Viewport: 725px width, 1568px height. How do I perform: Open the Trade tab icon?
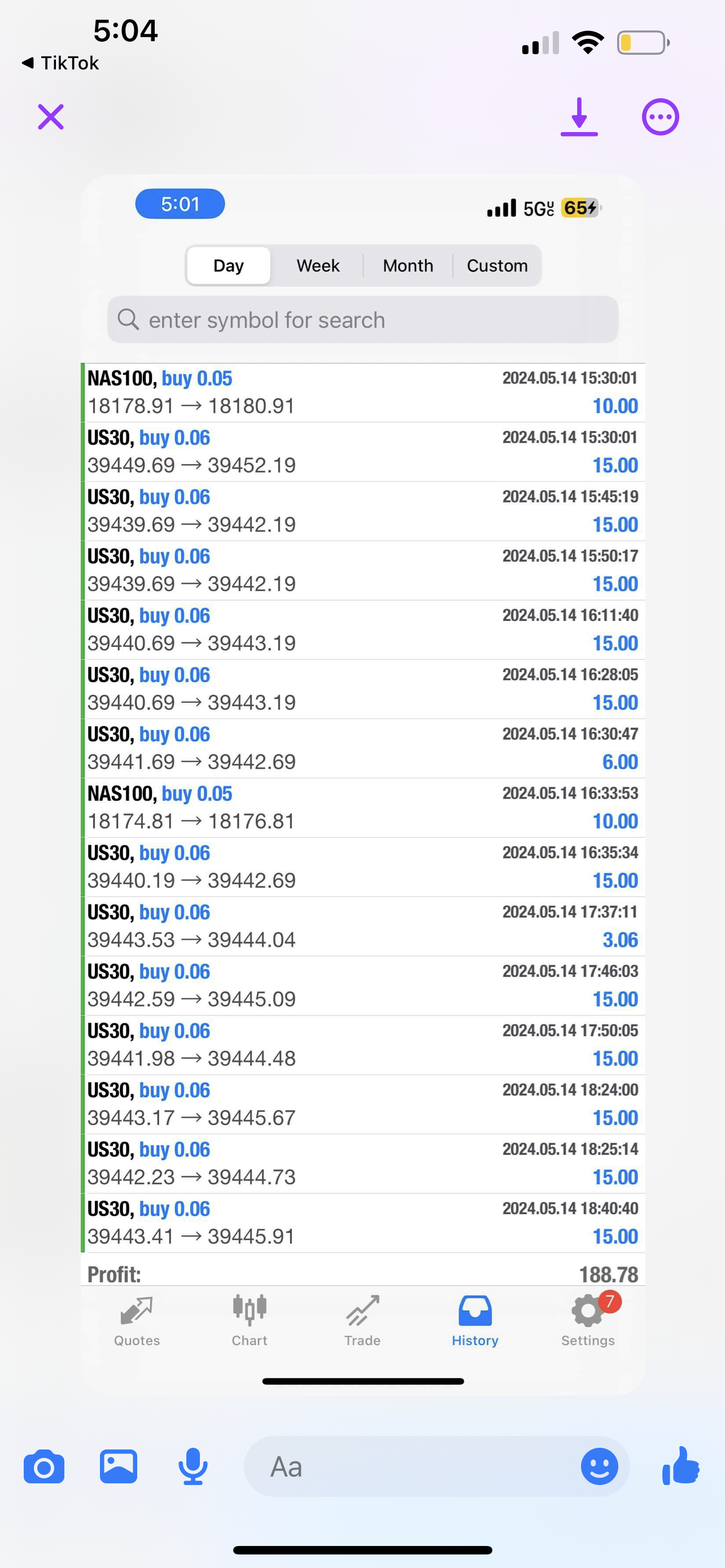pos(362,1321)
